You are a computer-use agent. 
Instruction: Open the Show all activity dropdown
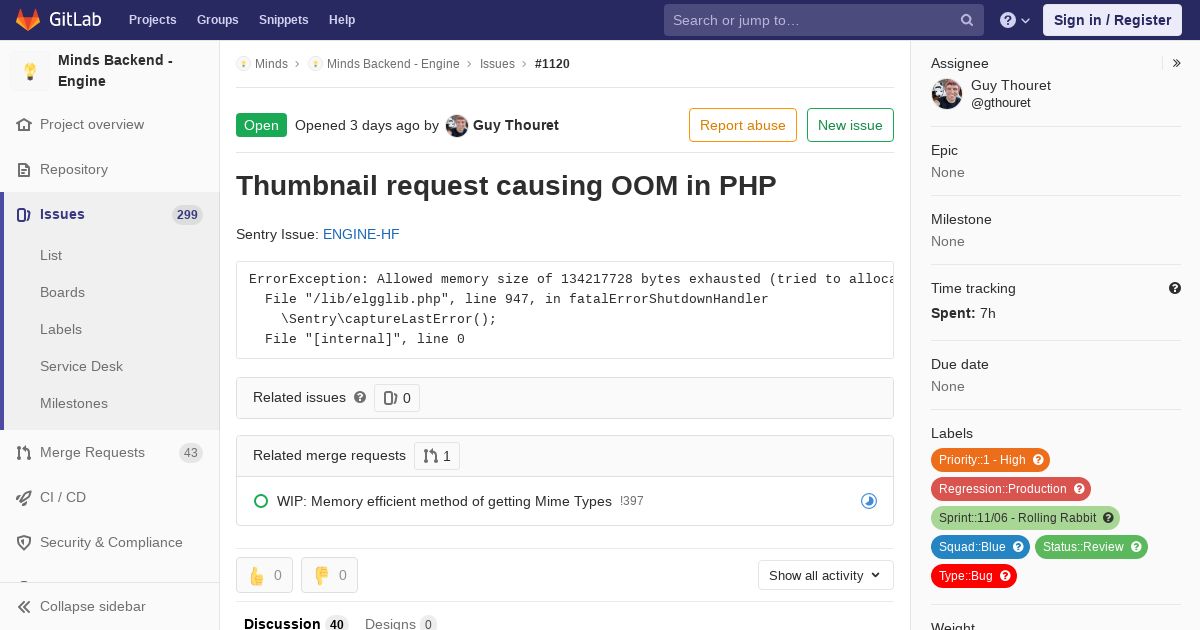(825, 575)
